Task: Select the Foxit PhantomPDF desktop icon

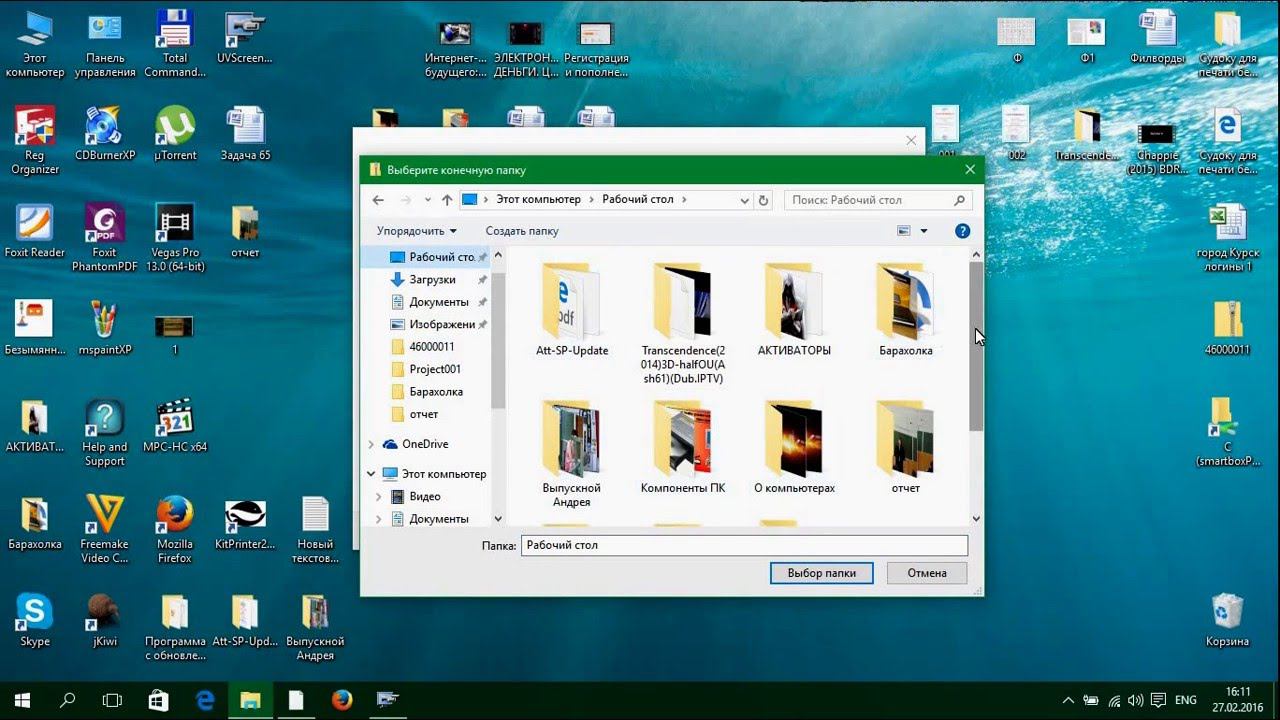Action: pos(105,238)
